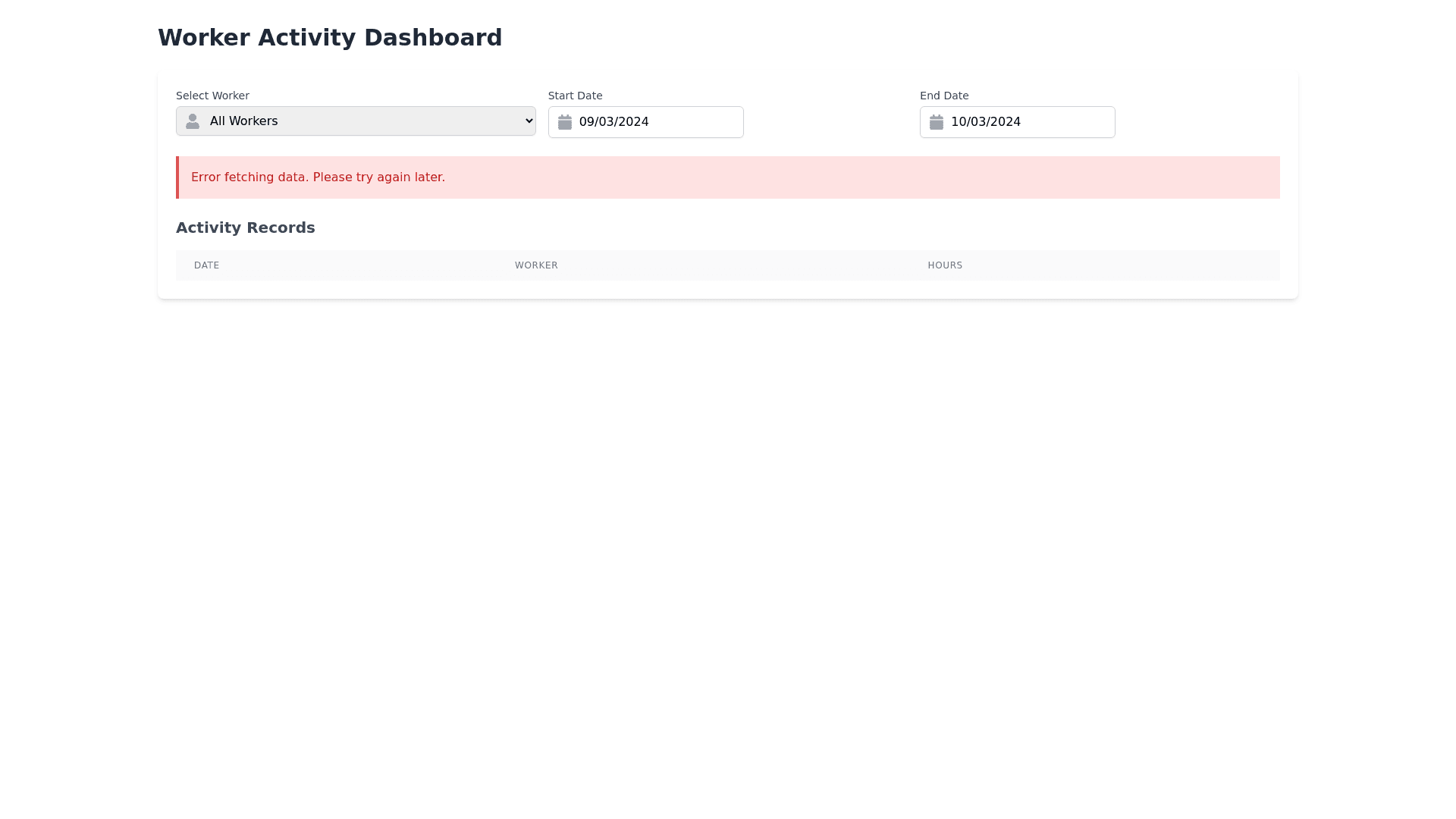The image size is (1456, 819).
Task: Click the DATE column header
Action: 206,265
